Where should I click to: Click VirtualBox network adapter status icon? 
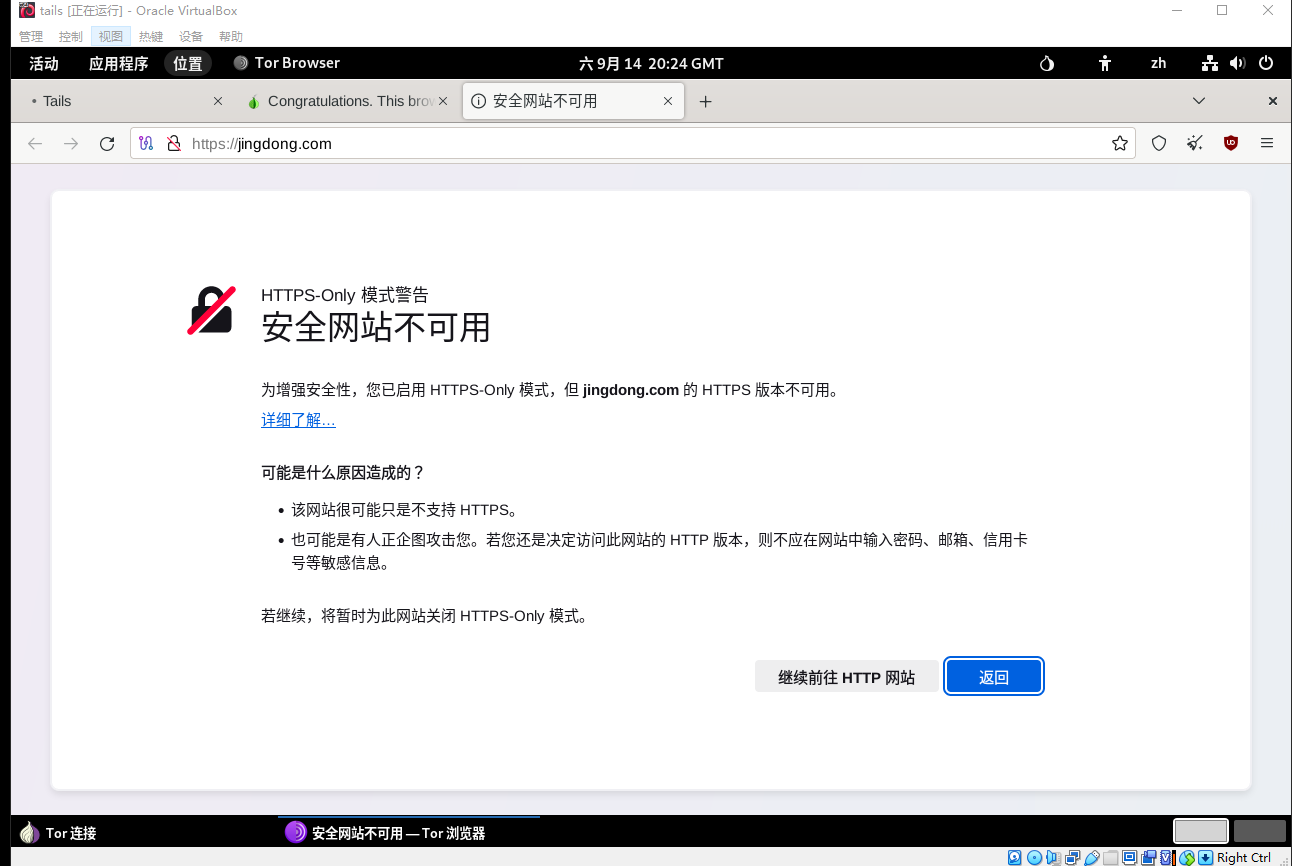pos(1073,857)
